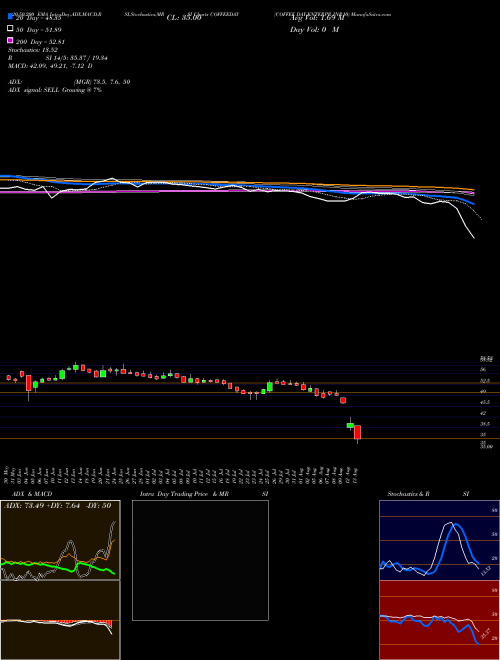
Task: Click the 'ADX signal: SELL' text line
Action: coord(55,90)
